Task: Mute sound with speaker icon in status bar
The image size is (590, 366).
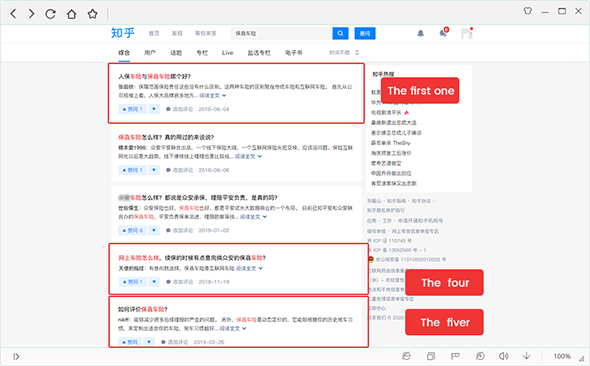Action: coord(503,356)
